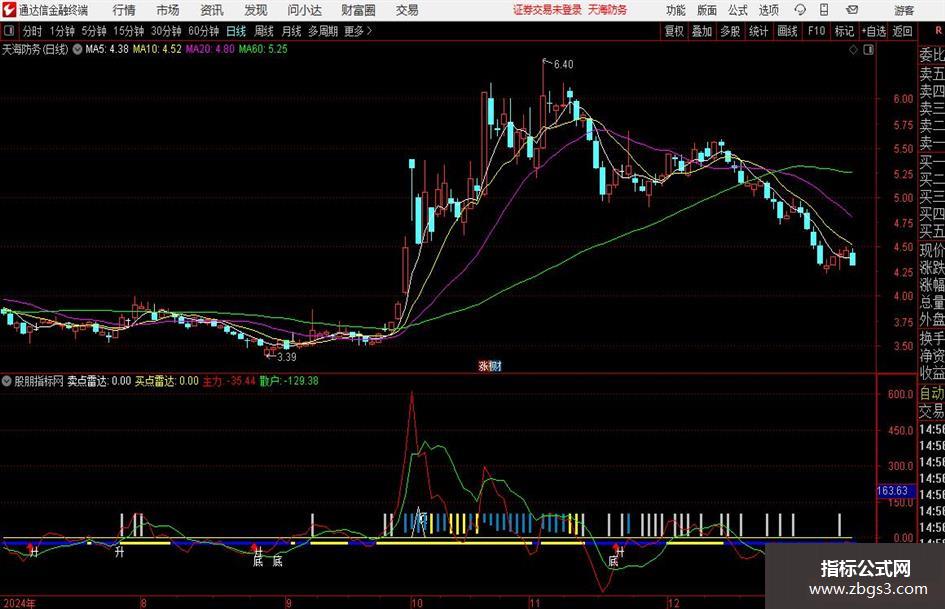The image size is (945, 609).
Task: Click the MA60: 5.25 value
Action: (x=263, y=49)
